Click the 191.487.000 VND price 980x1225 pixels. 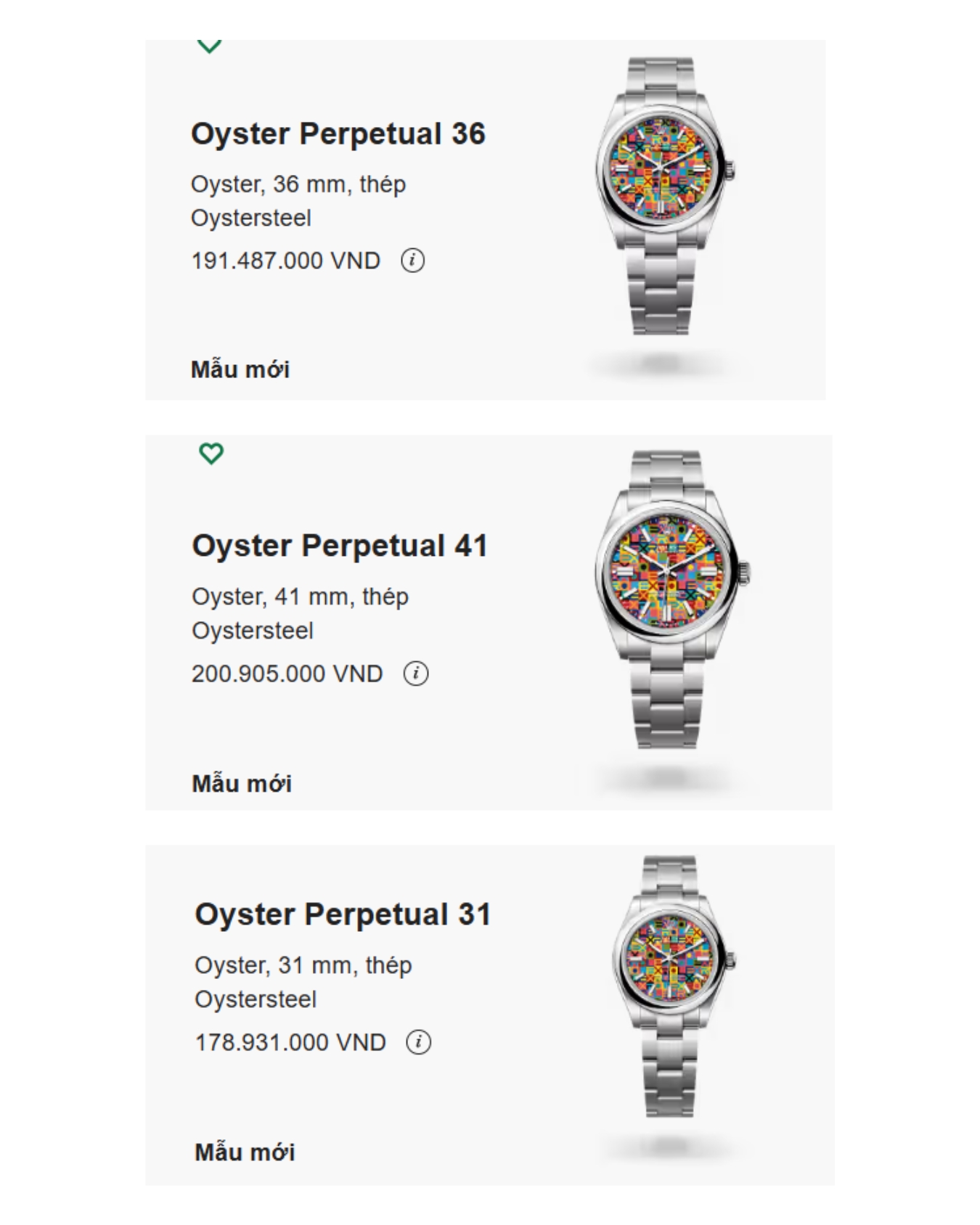tap(285, 261)
